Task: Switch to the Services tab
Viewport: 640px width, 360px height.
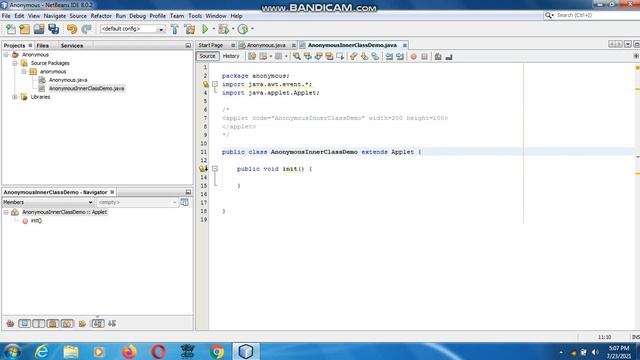Action: 72,46
